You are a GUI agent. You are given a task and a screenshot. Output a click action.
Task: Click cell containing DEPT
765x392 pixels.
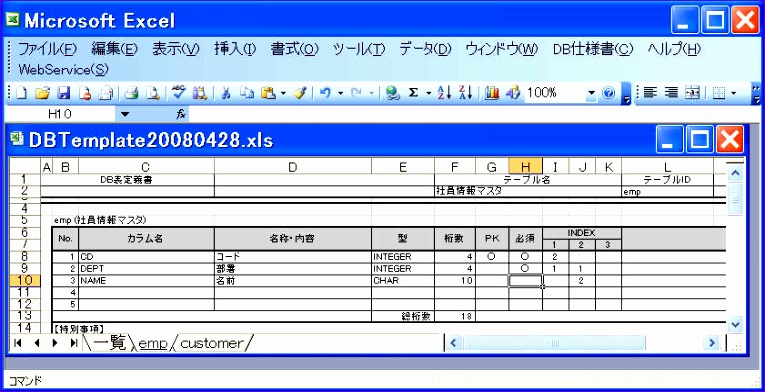click(146, 268)
